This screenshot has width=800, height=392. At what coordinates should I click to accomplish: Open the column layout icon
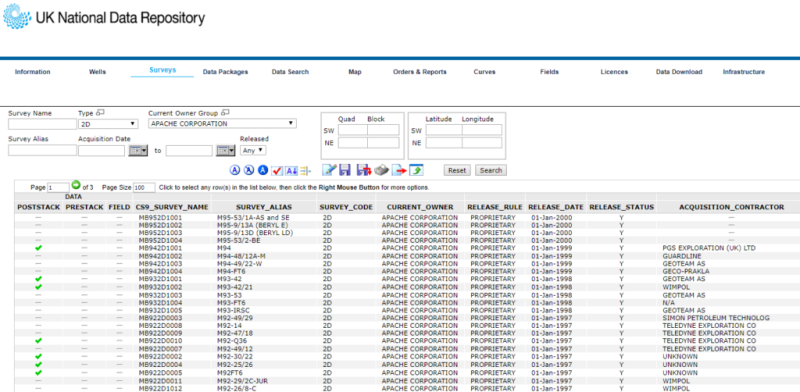tap(305, 170)
